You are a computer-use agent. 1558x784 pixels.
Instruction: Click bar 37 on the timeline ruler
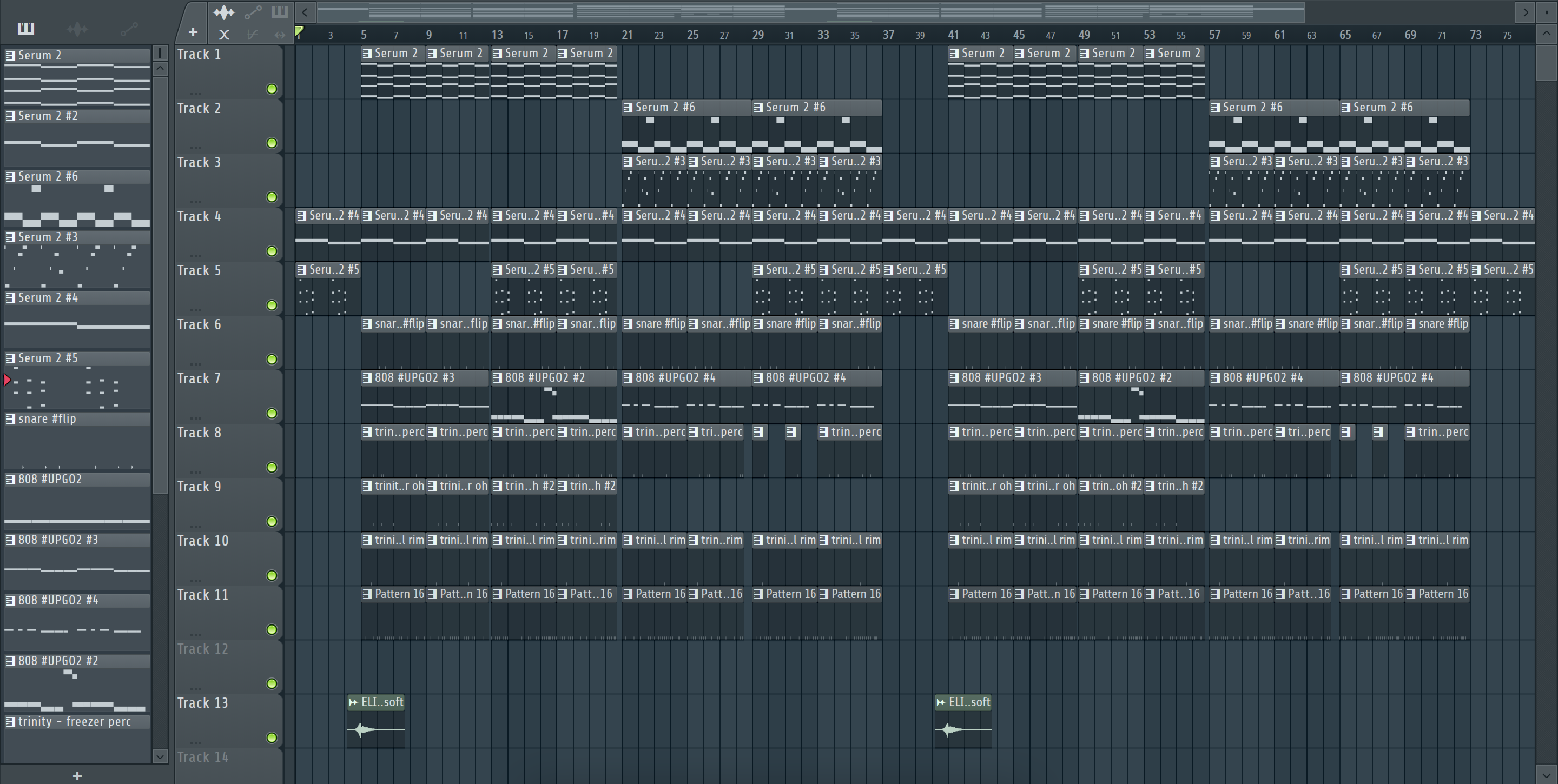click(888, 35)
